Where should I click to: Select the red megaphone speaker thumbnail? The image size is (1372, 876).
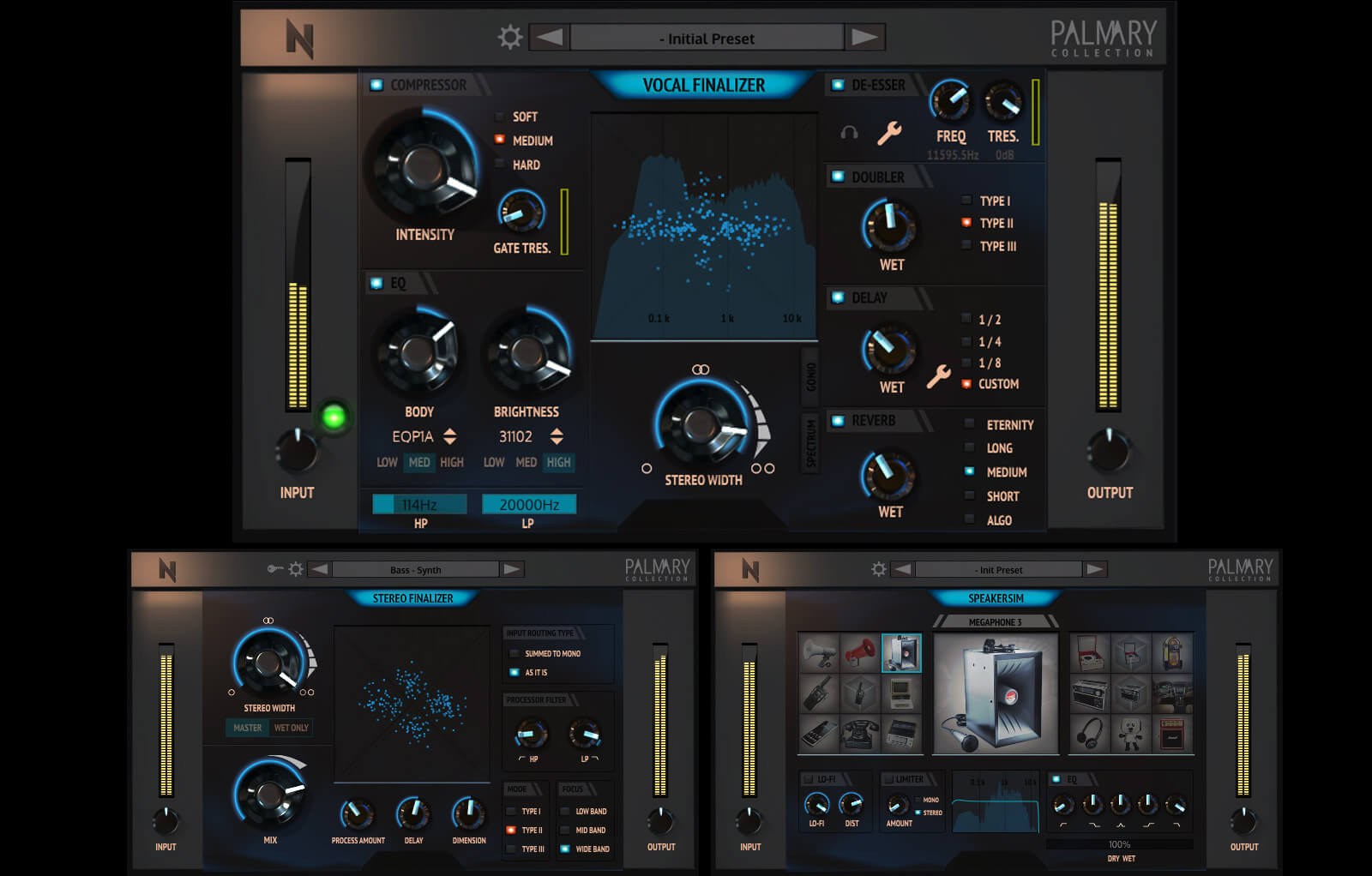coord(860,654)
